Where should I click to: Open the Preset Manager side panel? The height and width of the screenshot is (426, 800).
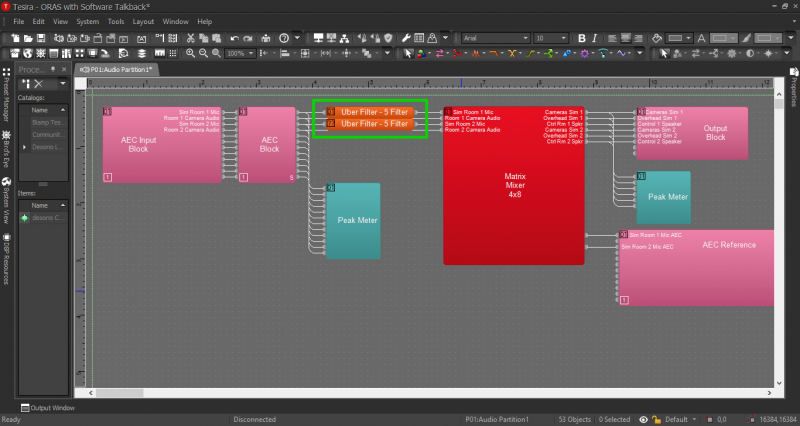coord(6,95)
